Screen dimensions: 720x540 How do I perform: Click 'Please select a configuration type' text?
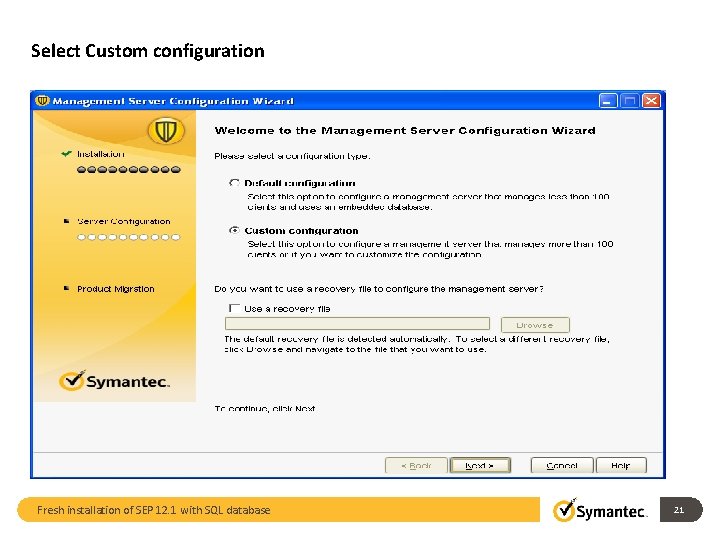292,156
